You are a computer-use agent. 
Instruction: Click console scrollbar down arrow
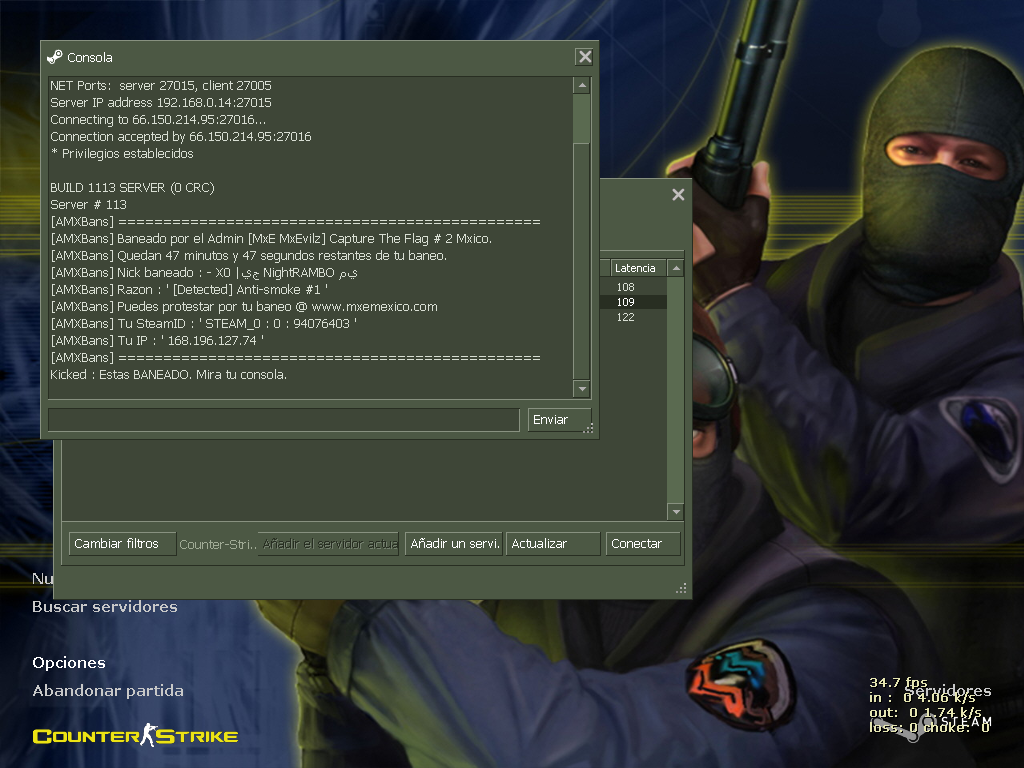click(582, 389)
